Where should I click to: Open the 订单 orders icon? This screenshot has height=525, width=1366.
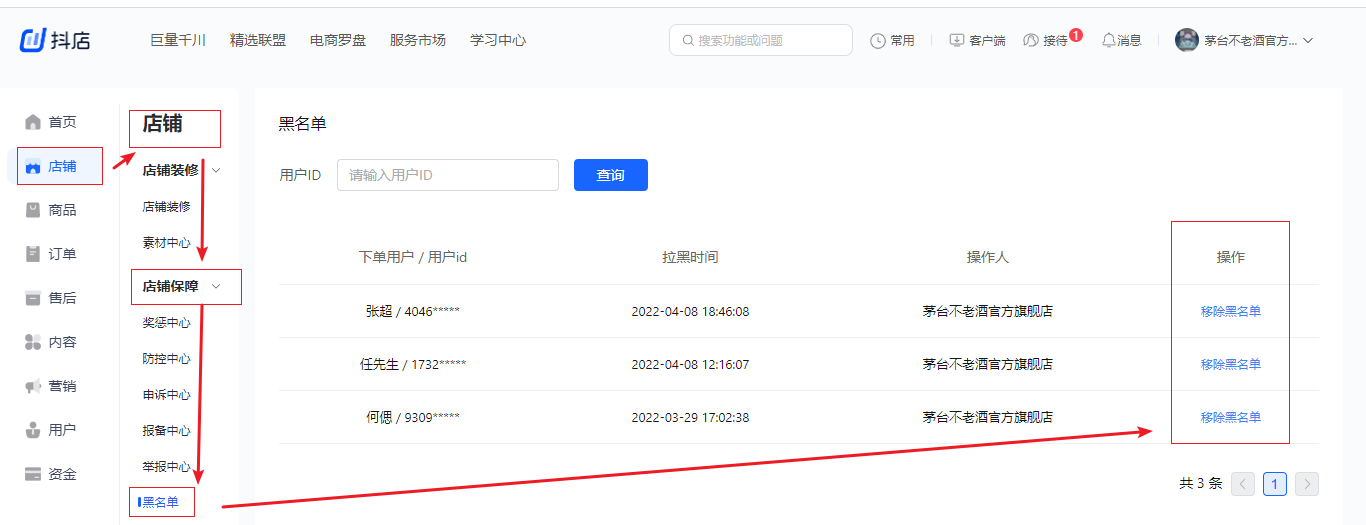(x=33, y=254)
